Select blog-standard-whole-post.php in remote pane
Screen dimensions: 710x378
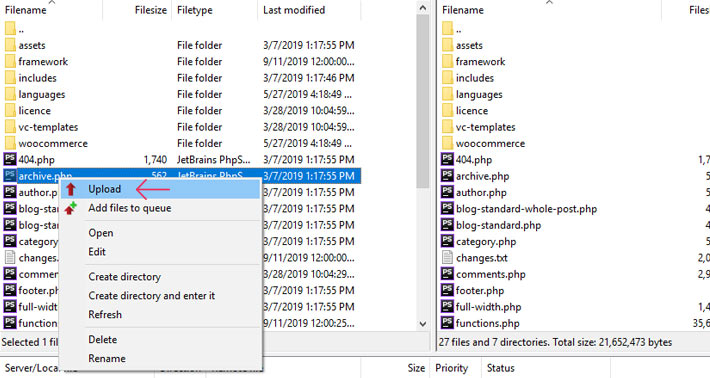pyautogui.click(x=526, y=209)
